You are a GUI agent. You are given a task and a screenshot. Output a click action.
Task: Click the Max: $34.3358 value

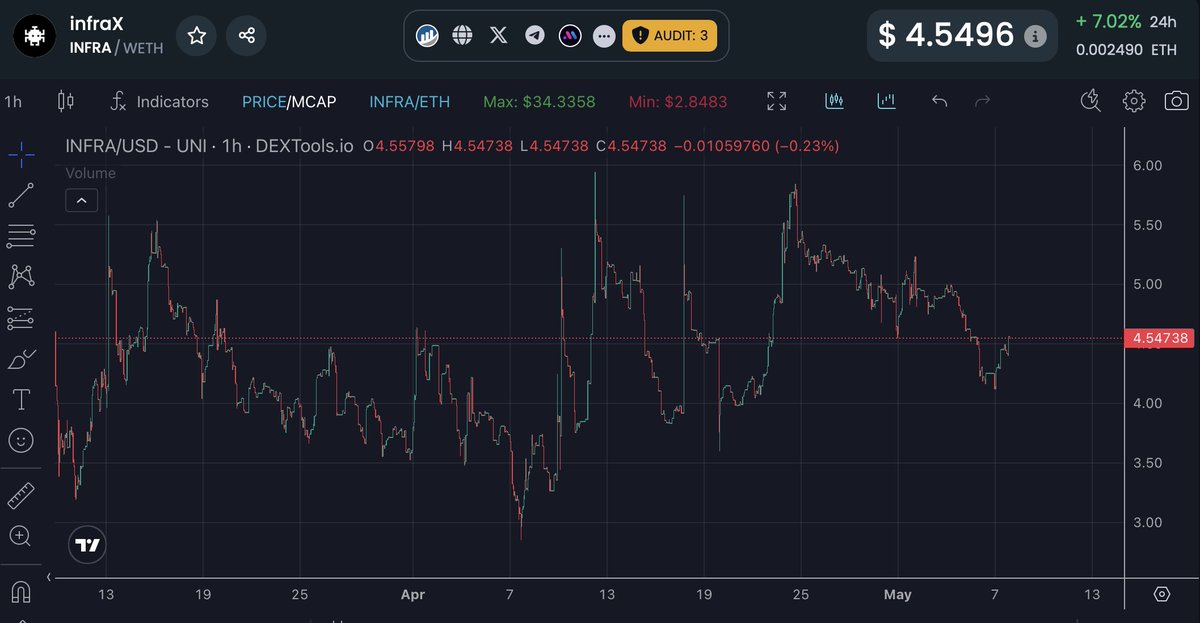539,101
